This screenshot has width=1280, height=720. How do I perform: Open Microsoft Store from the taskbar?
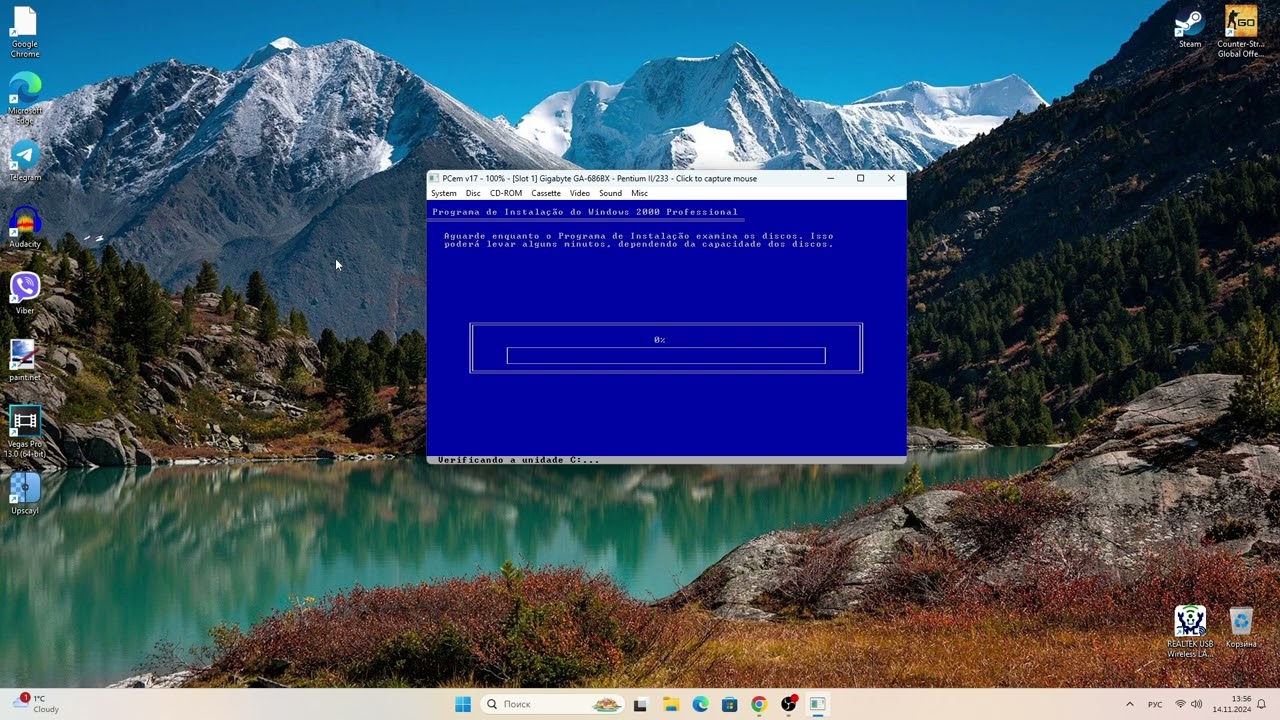click(729, 704)
